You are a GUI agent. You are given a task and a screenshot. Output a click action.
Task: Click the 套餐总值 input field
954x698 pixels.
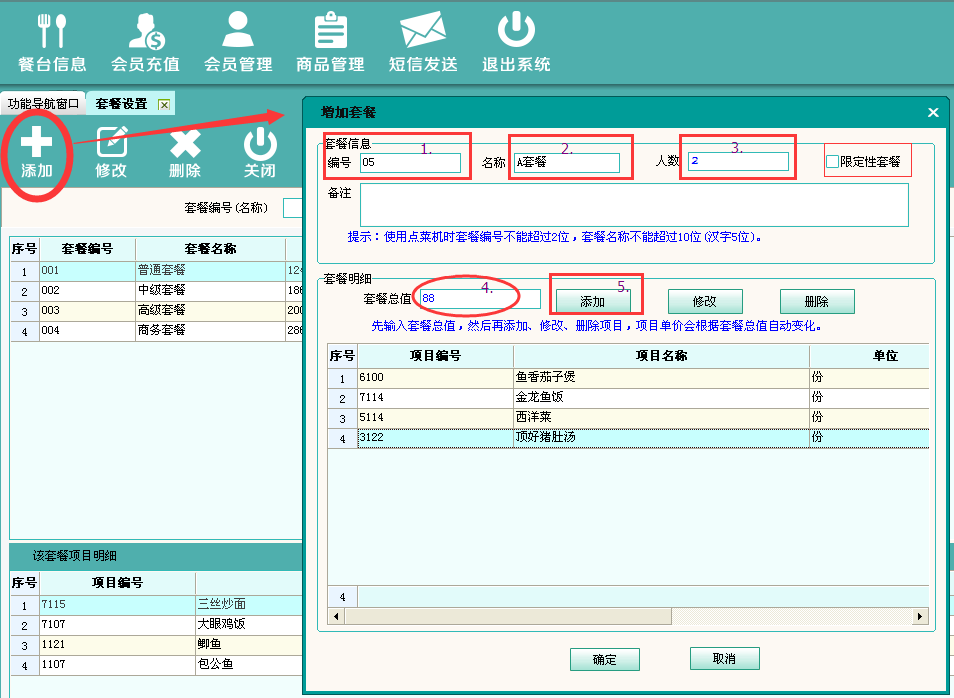point(480,299)
